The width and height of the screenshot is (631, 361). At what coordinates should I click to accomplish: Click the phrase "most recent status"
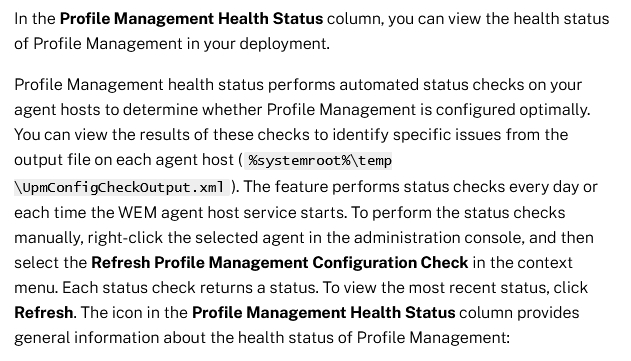tap(466, 287)
